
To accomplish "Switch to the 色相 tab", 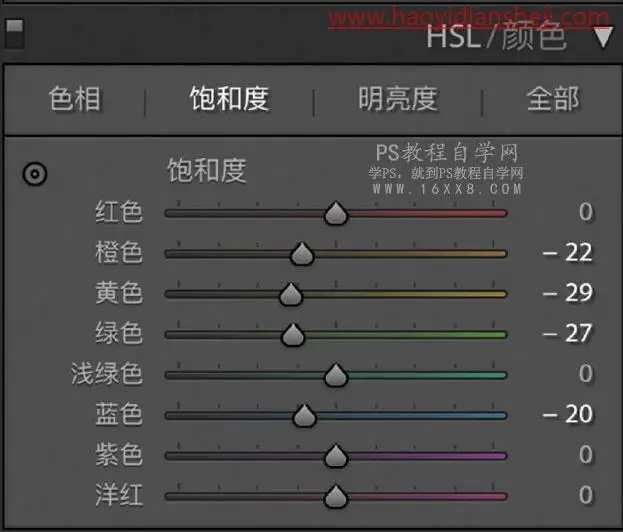I will (75, 99).
